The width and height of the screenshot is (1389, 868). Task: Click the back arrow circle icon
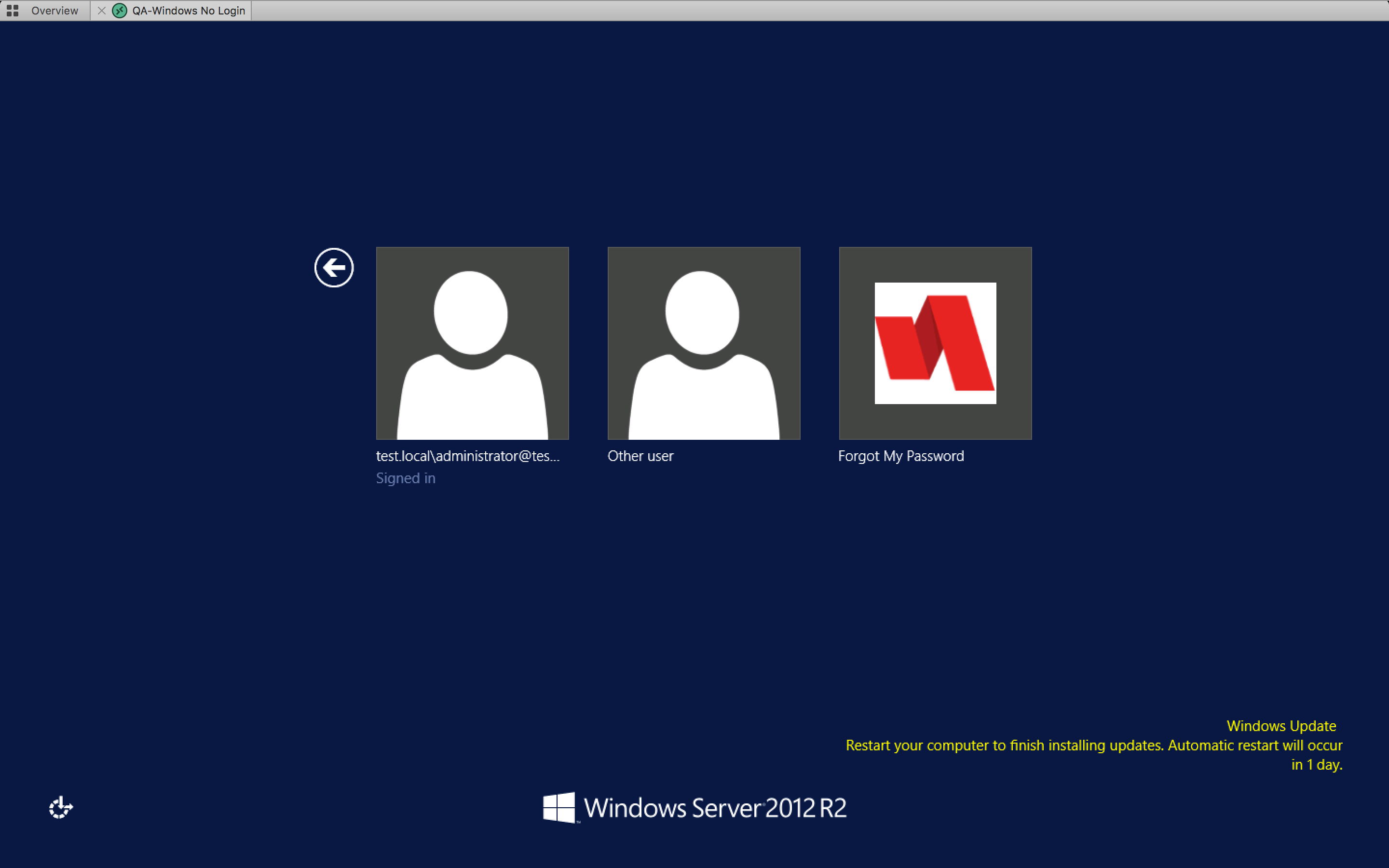(333, 268)
